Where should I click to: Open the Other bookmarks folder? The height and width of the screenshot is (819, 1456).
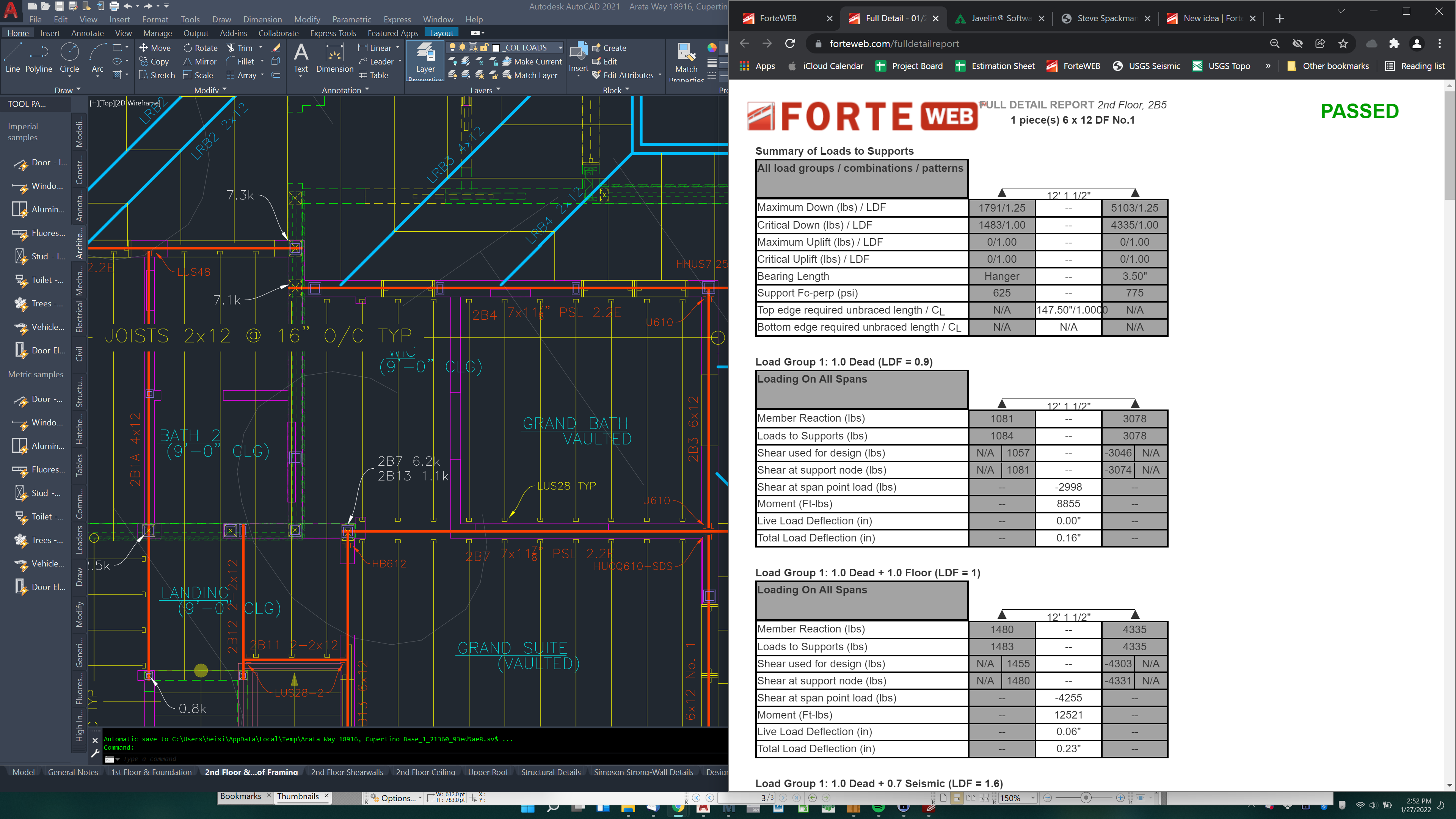coord(1328,66)
